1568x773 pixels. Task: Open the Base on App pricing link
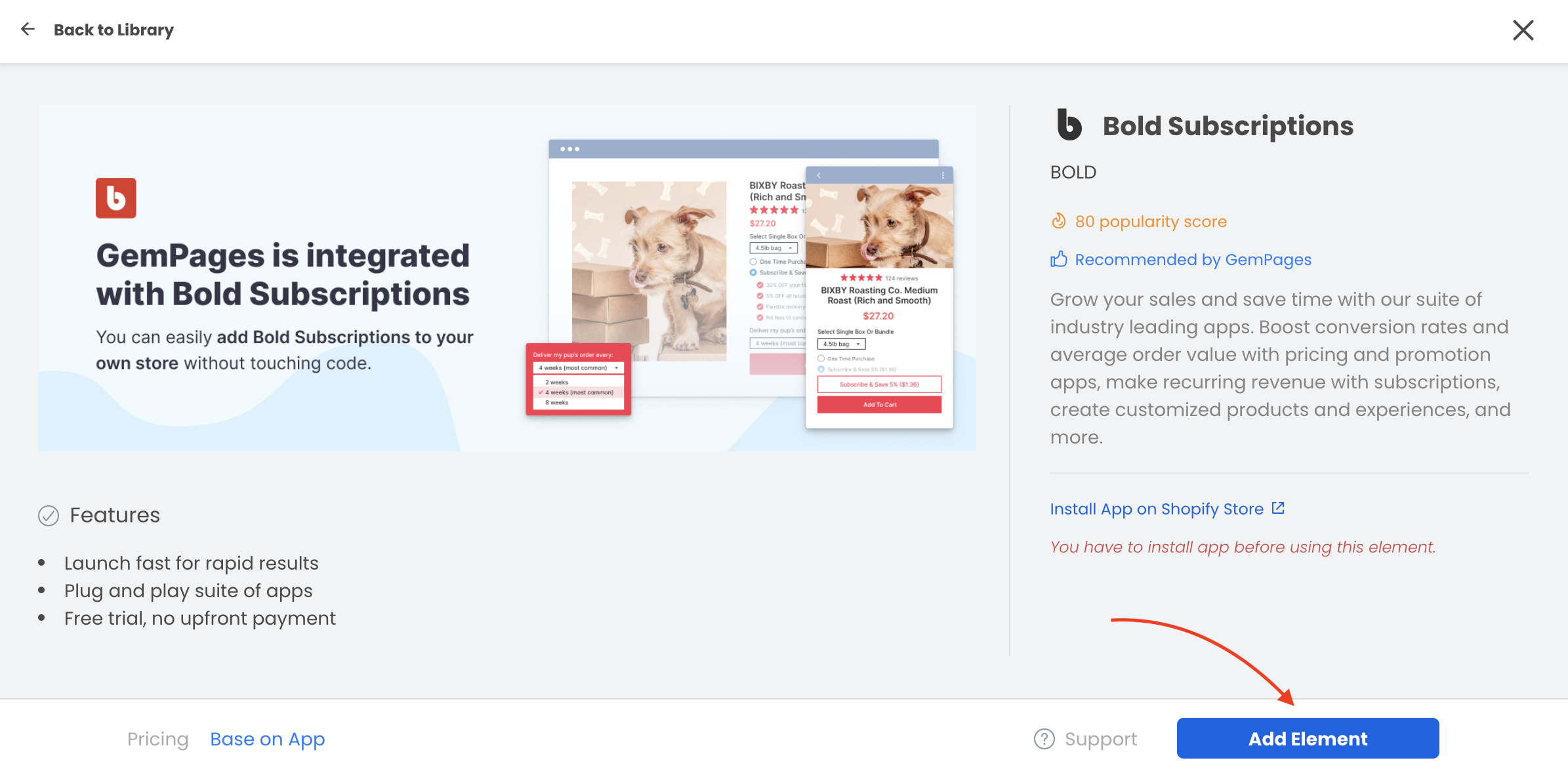point(268,739)
